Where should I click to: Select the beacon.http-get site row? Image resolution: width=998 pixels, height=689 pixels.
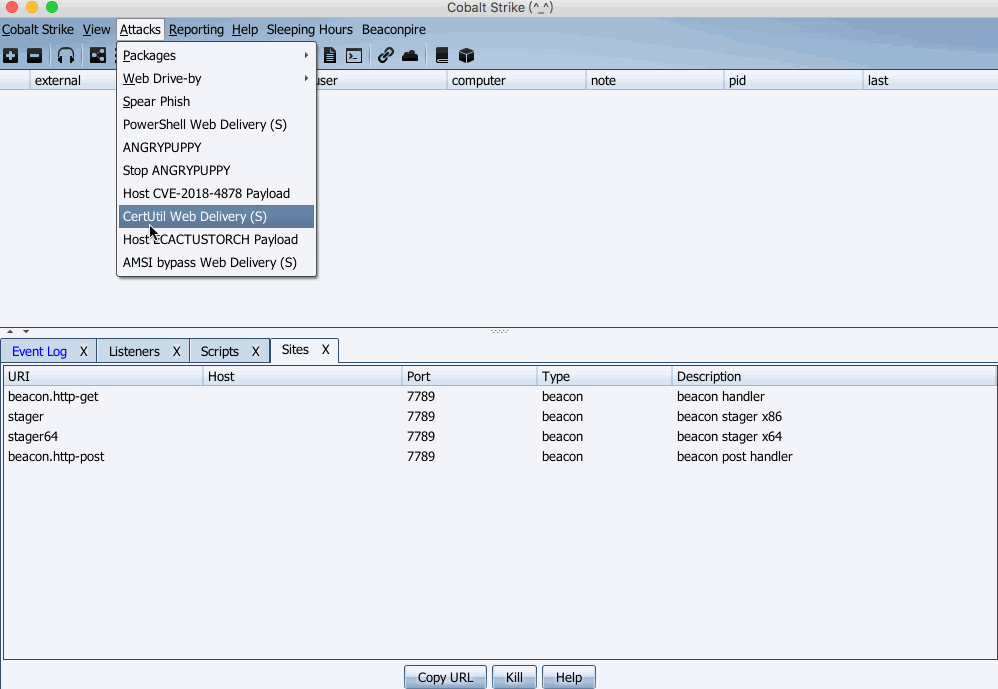click(500, 396)
